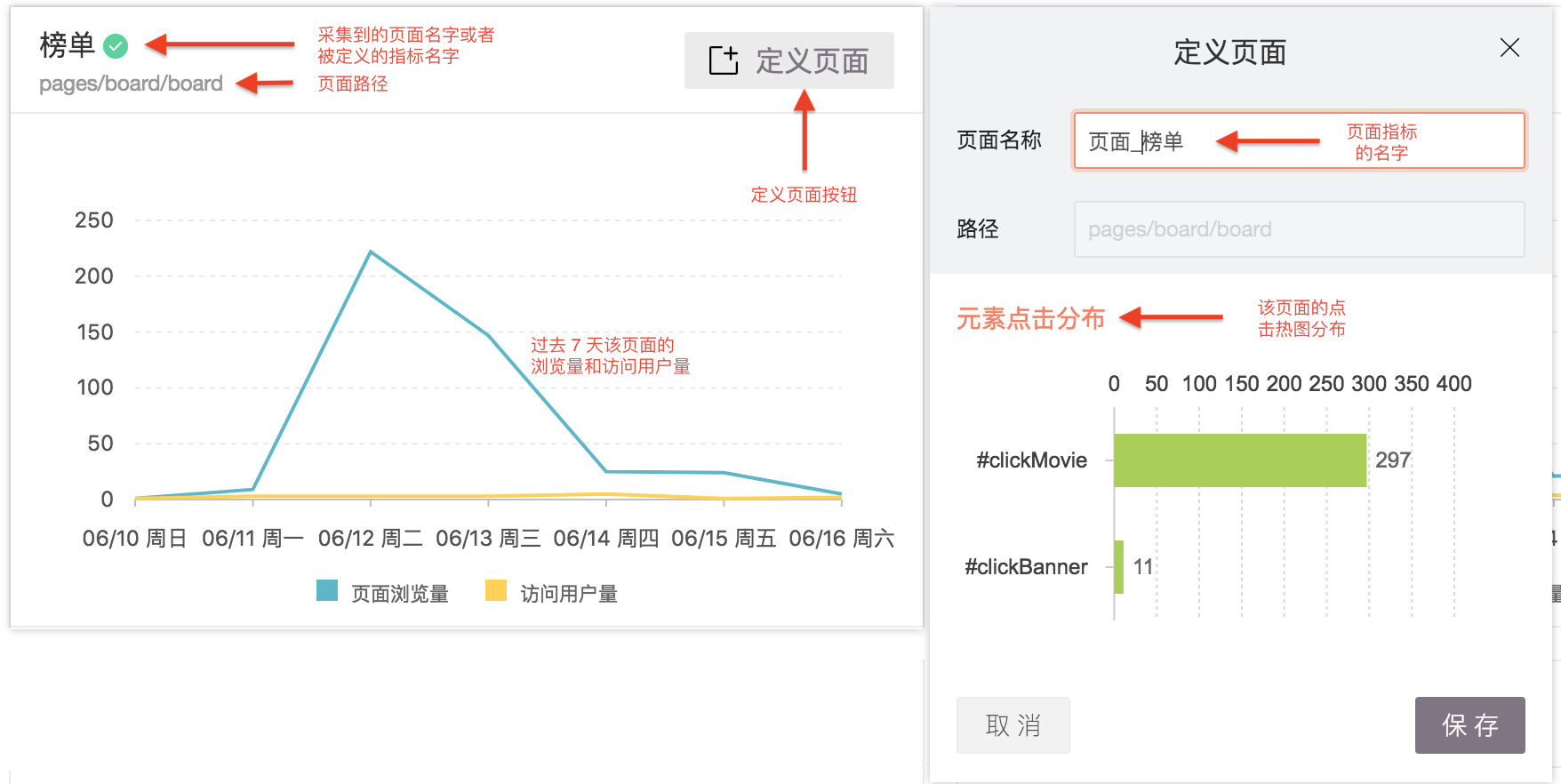Viewport: 1561px width, 784px height.
Task: Click the 访问用户量 legend label
Action: pos(568,593)
